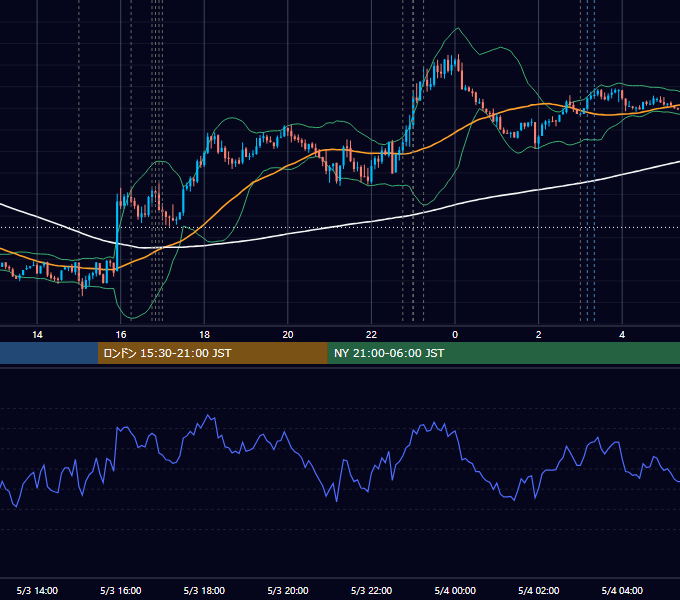Click the 5/3 20:00 label on oscillator axis
The image size is (680, 600).
(288, 590)
